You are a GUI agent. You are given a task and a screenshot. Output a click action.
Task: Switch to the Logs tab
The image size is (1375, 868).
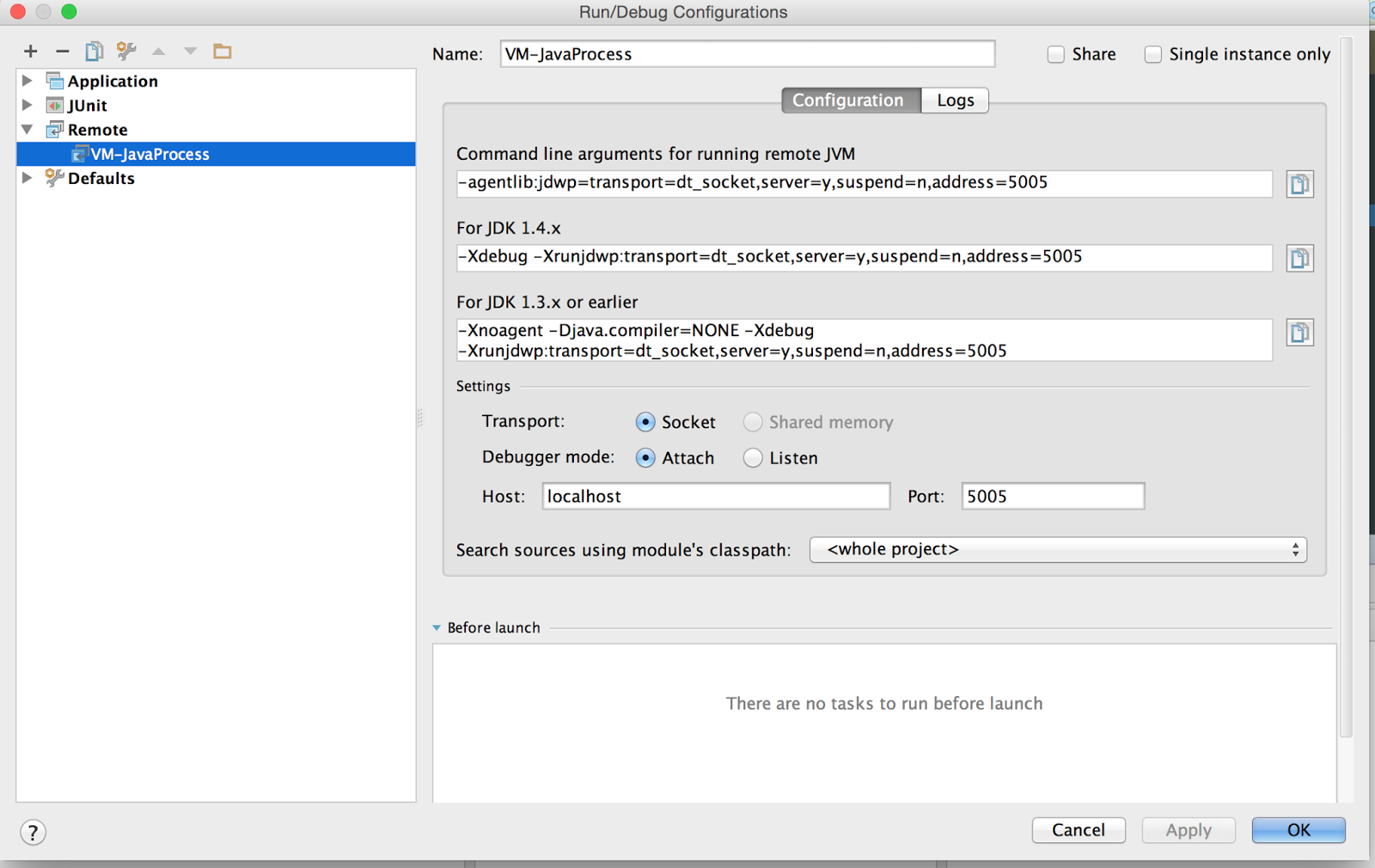click(x=954, y=100)
